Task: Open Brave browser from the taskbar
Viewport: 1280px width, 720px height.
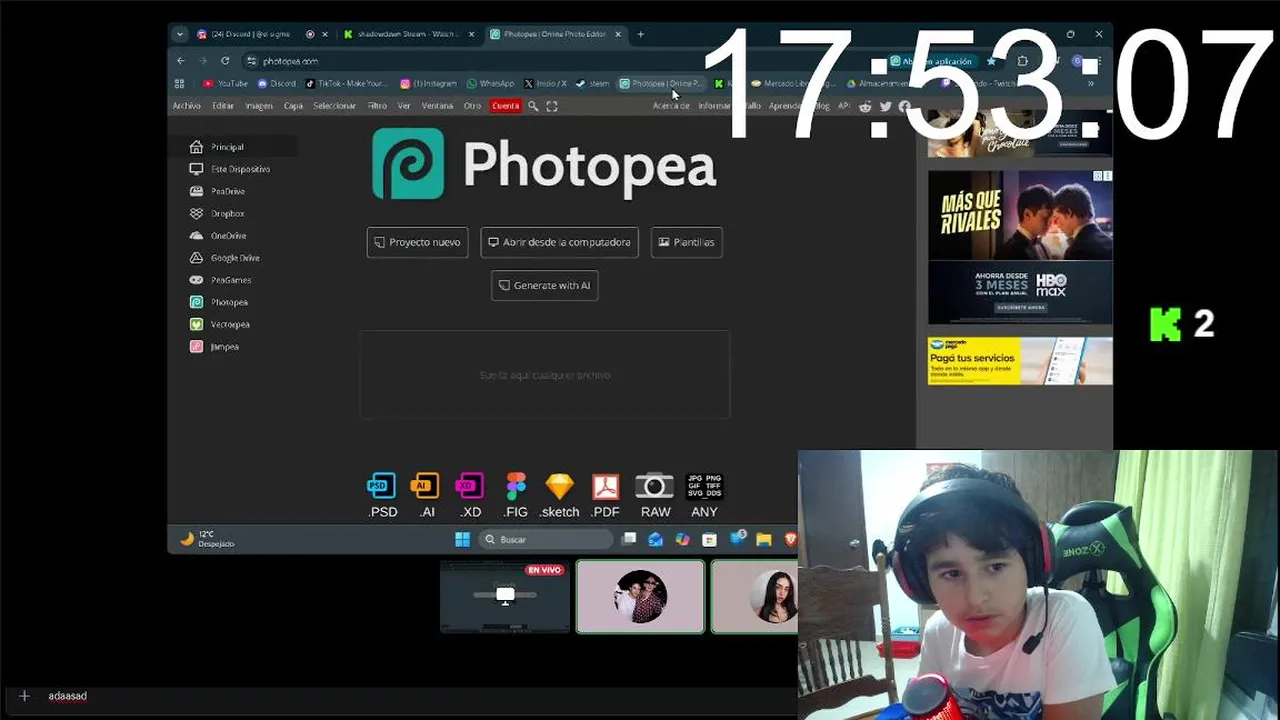Action: point(790,539)
